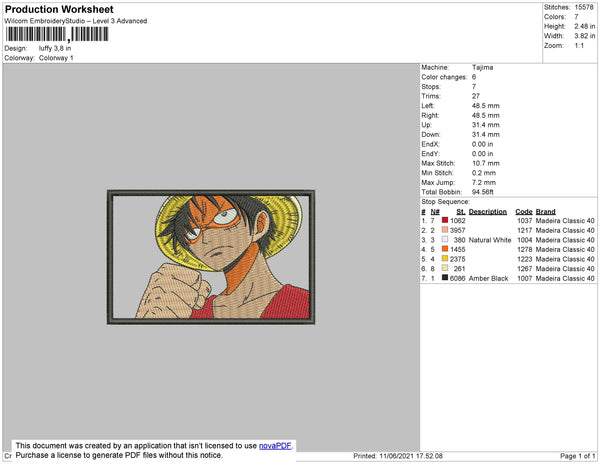The width and height of the screenshot is (600, 464).
Task: Click the Machine value 'Tajima'
Action: 483,67
